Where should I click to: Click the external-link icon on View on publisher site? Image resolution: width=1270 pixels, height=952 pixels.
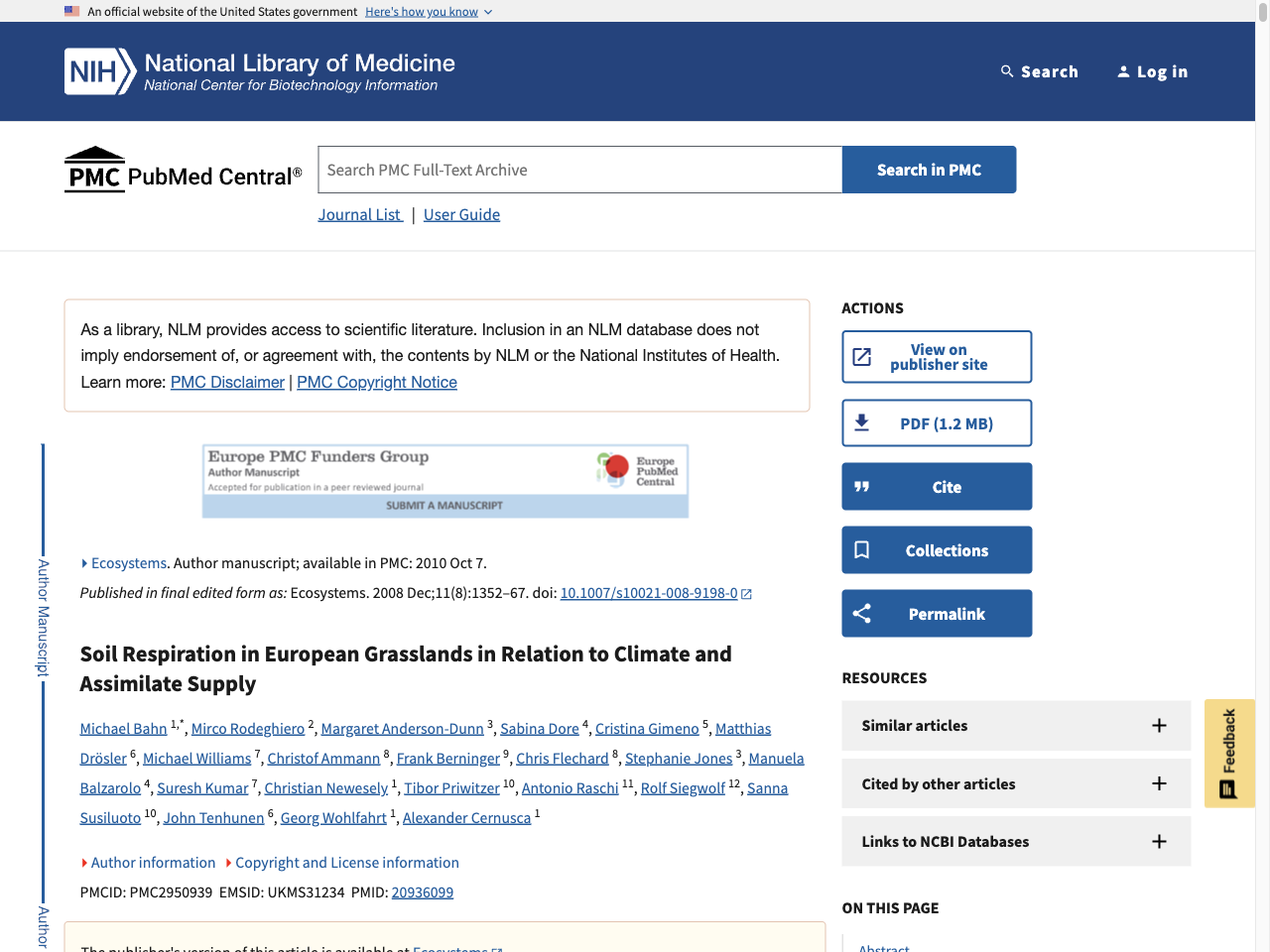pyautogui.click(x=862, y=357)
